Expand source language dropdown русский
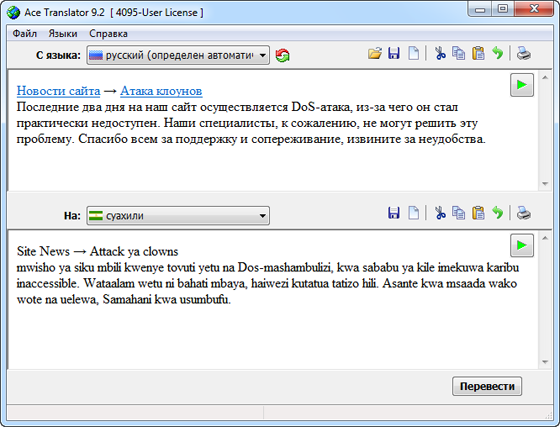 [x=178, y=55]
